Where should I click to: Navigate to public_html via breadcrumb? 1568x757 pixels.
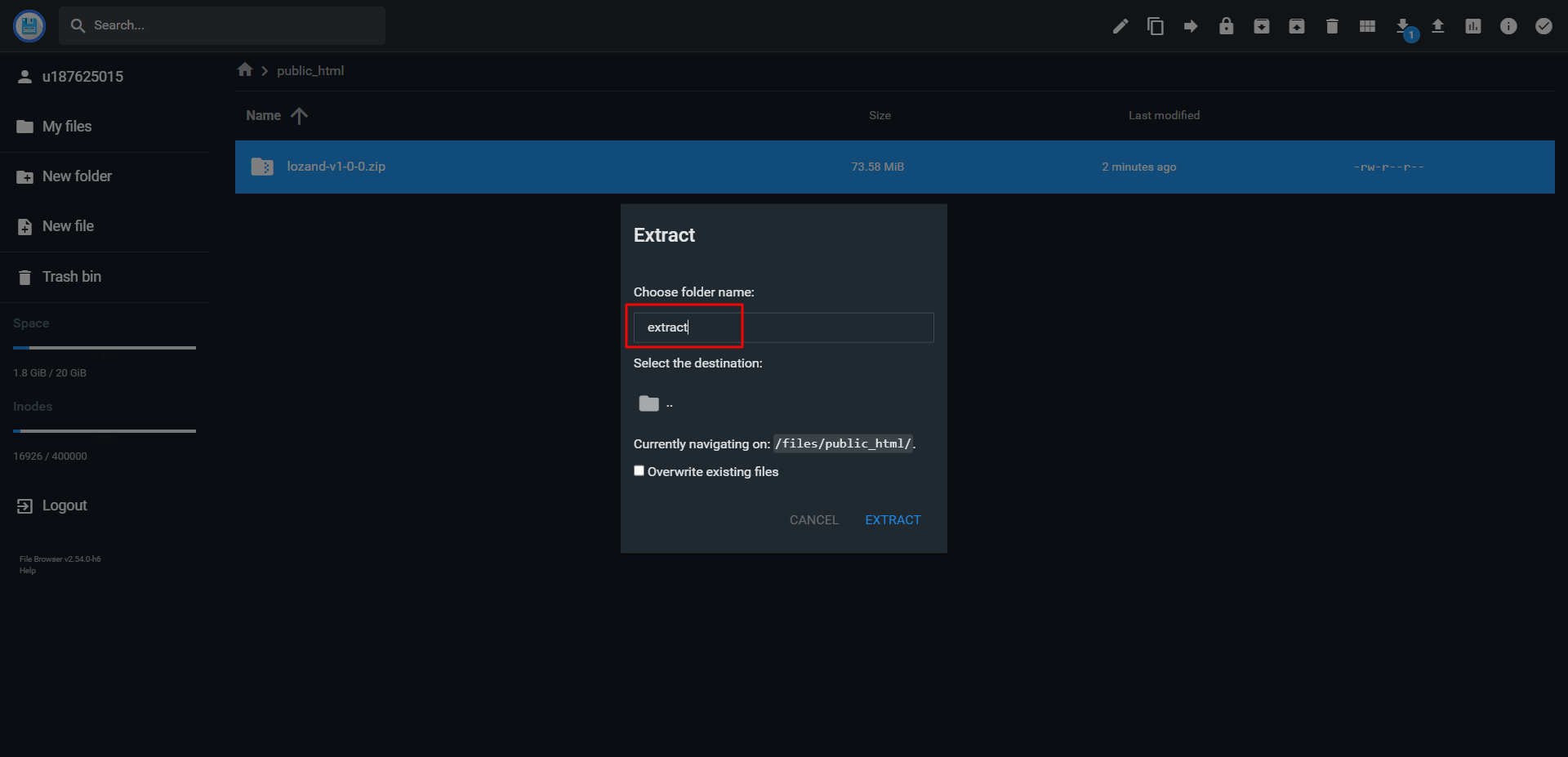click(x=310, y=70)
